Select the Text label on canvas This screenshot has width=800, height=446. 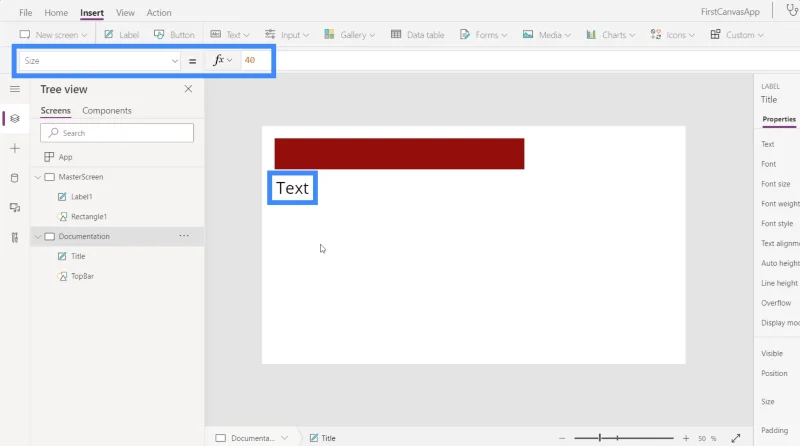292,188
